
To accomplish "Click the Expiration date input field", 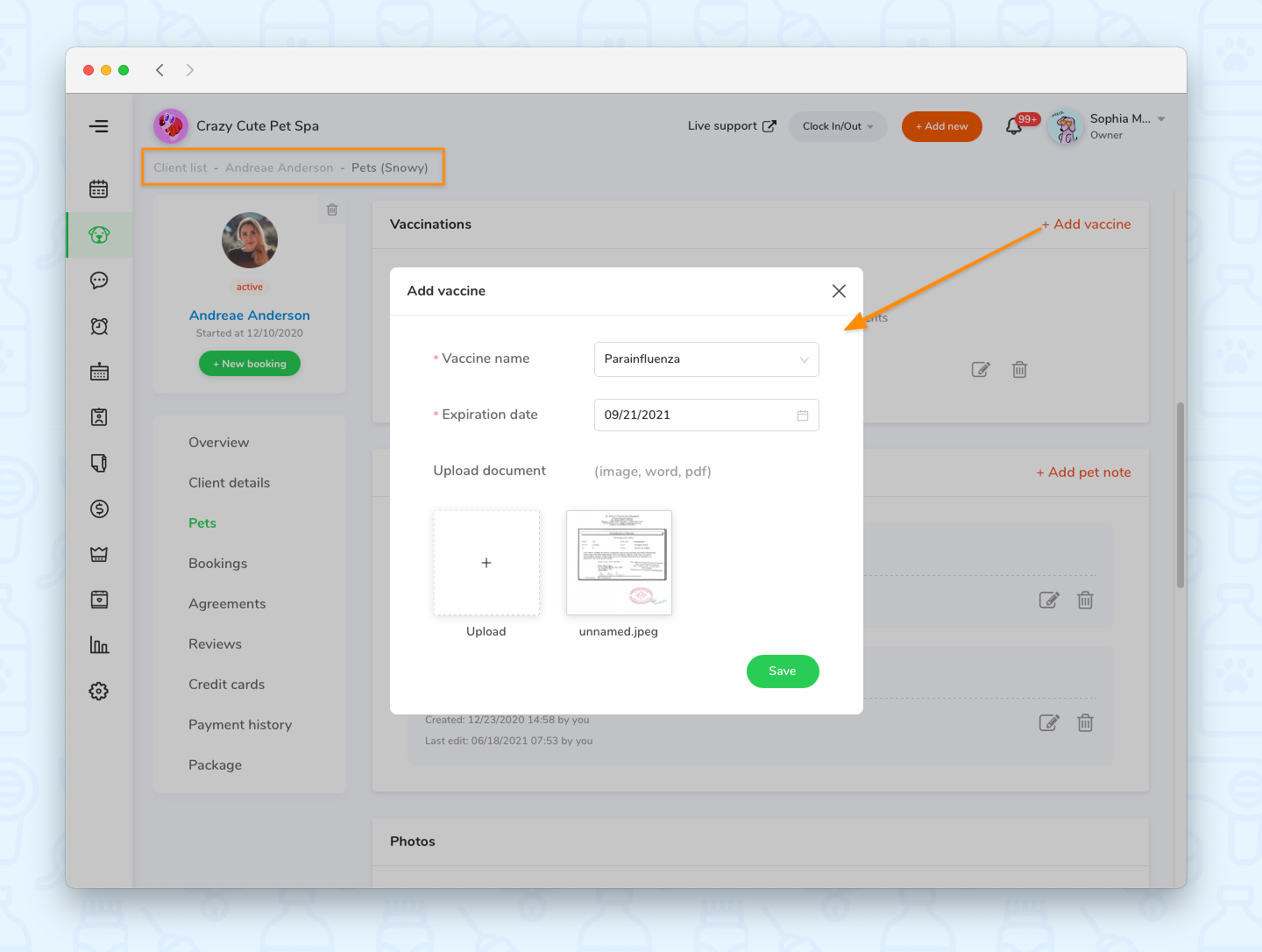I will pos(706,416).
